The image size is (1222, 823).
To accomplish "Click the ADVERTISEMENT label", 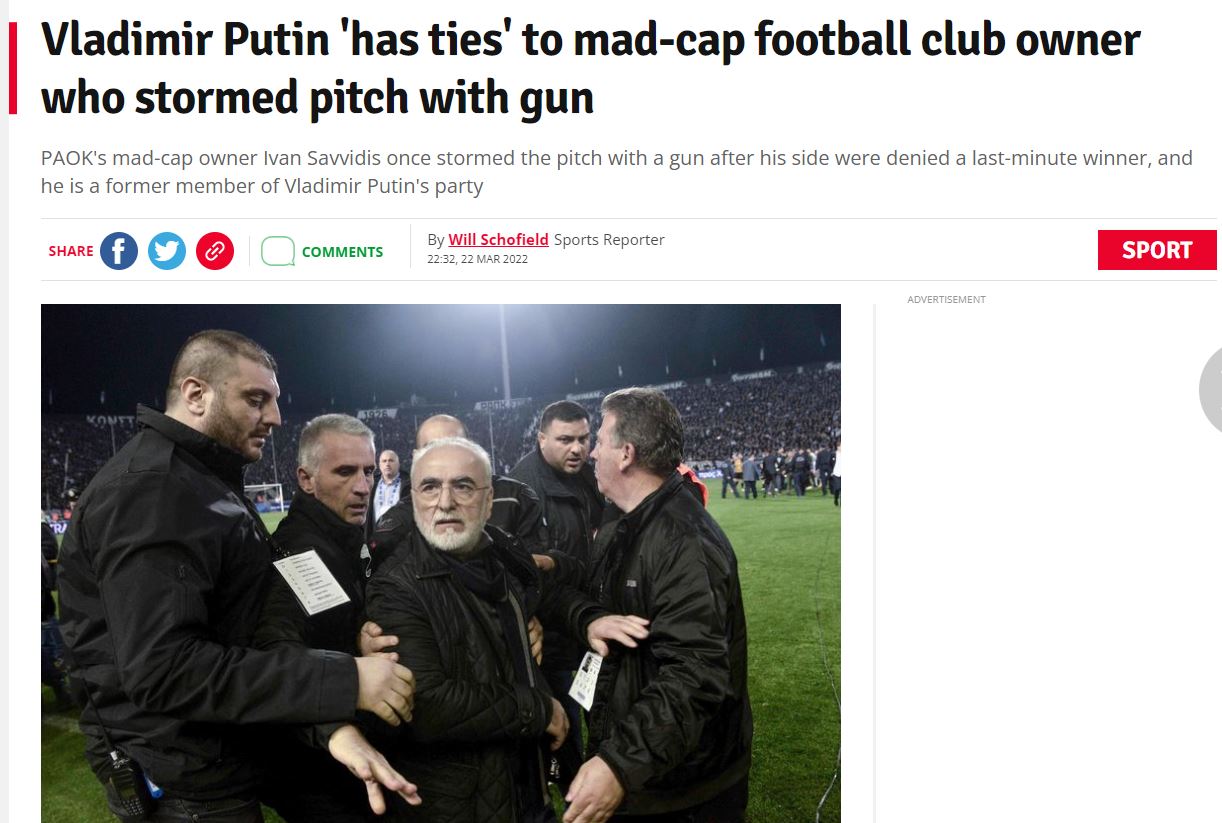I will coord(946,299).
